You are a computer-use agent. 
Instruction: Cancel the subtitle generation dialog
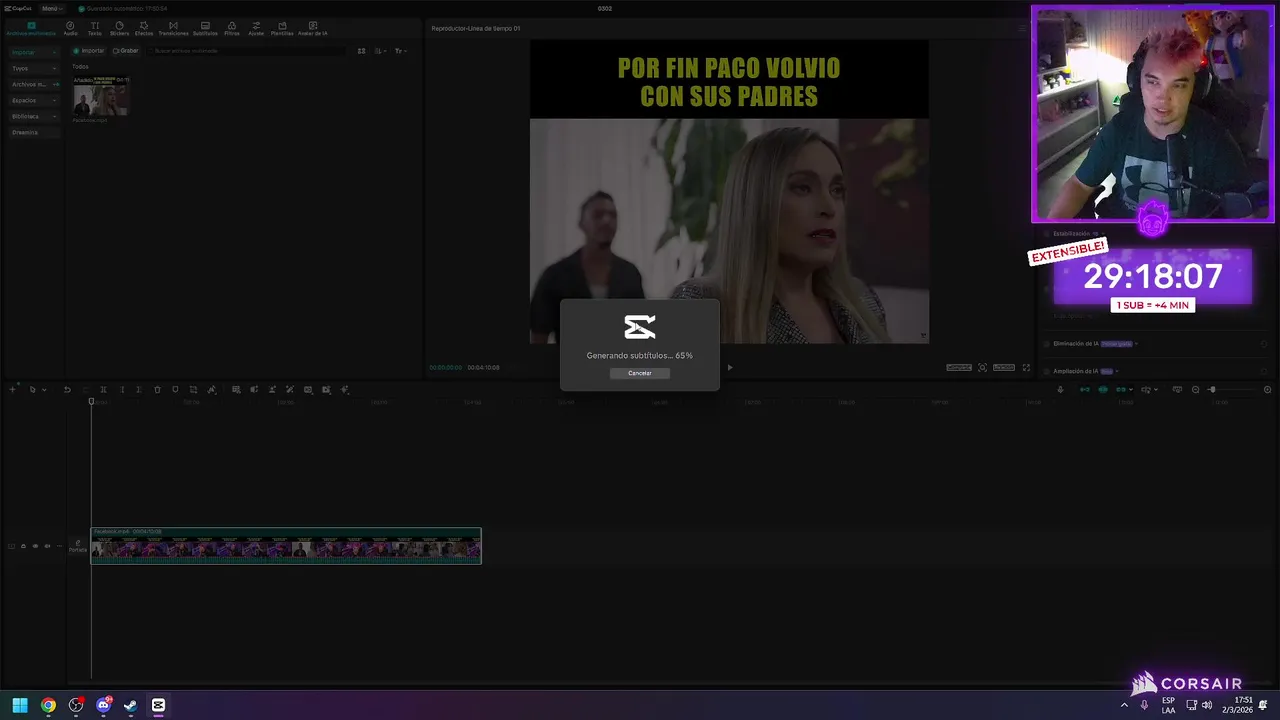(x=640, y=373)
